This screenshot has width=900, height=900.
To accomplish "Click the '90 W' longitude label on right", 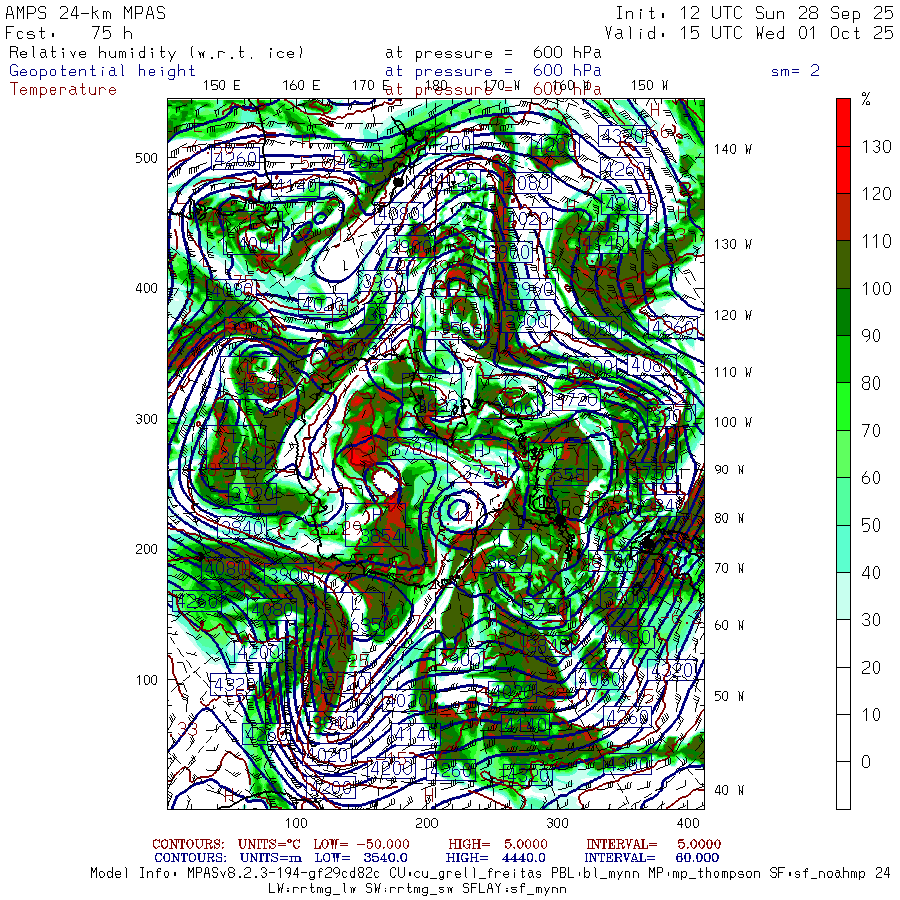I will (729, 470).
